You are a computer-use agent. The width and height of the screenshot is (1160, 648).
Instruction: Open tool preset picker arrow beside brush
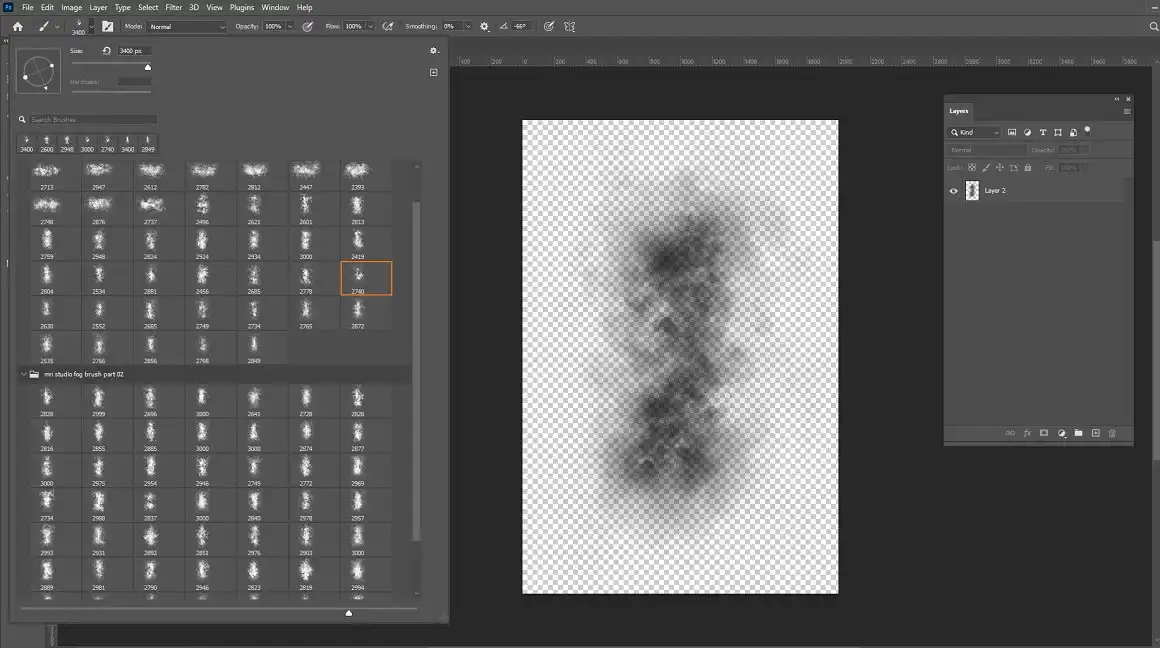coord(57,27)
